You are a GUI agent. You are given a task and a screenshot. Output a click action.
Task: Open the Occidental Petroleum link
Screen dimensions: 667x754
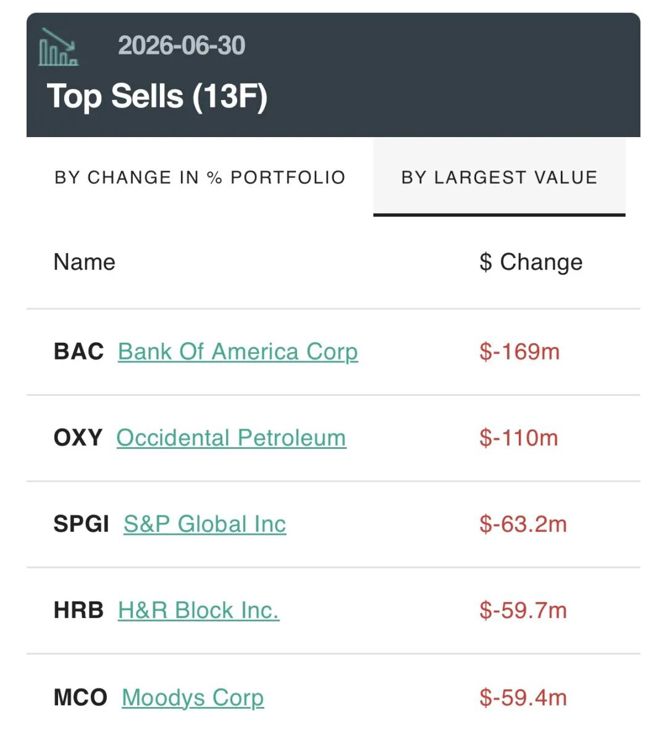[231, 438]
